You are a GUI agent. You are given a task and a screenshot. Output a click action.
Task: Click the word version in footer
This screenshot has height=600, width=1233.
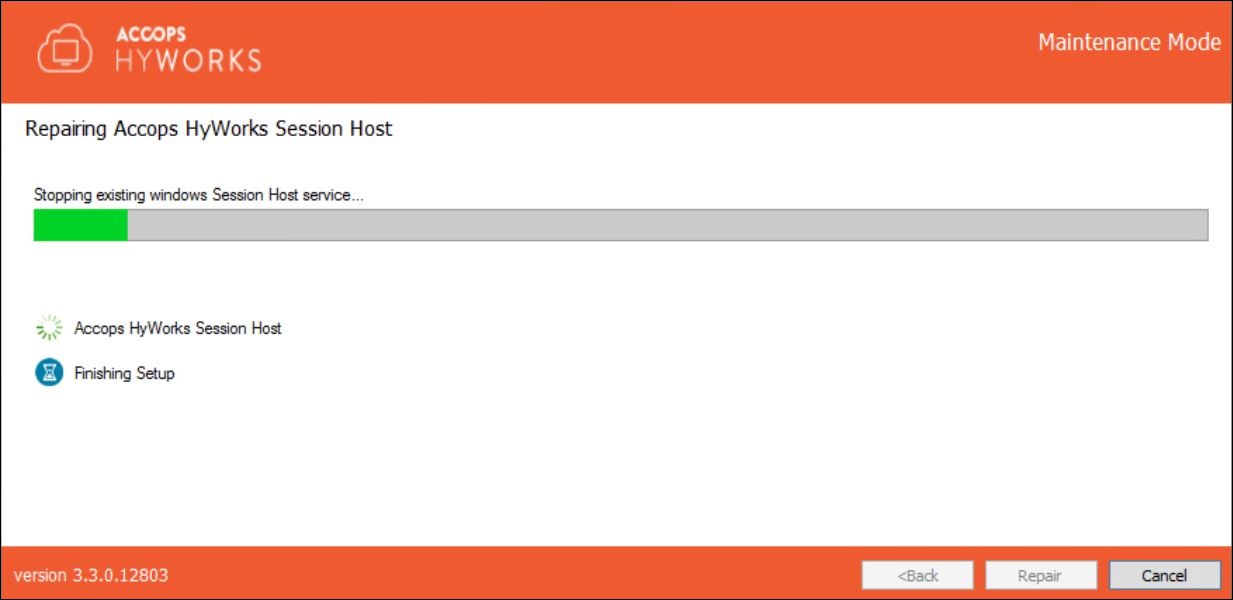pyautogui.click(x=40, y=575)
